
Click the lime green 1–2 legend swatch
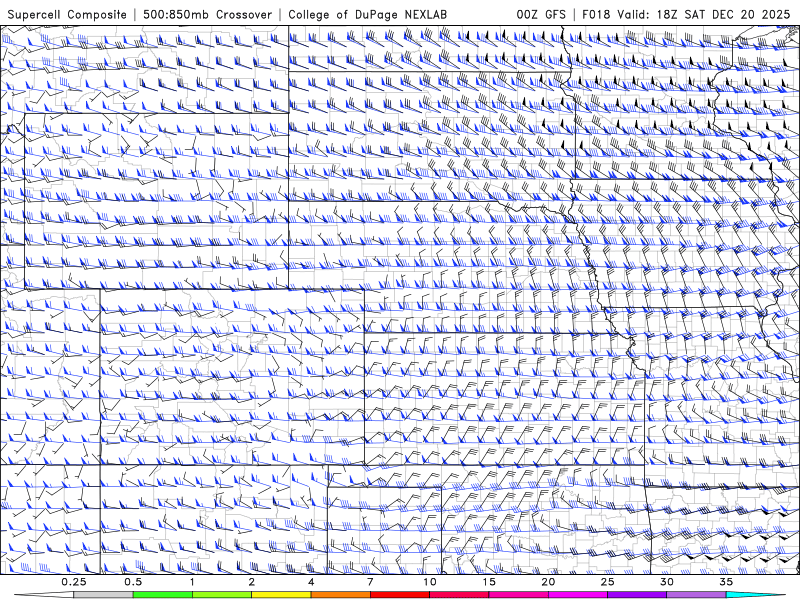pos(222,595)
